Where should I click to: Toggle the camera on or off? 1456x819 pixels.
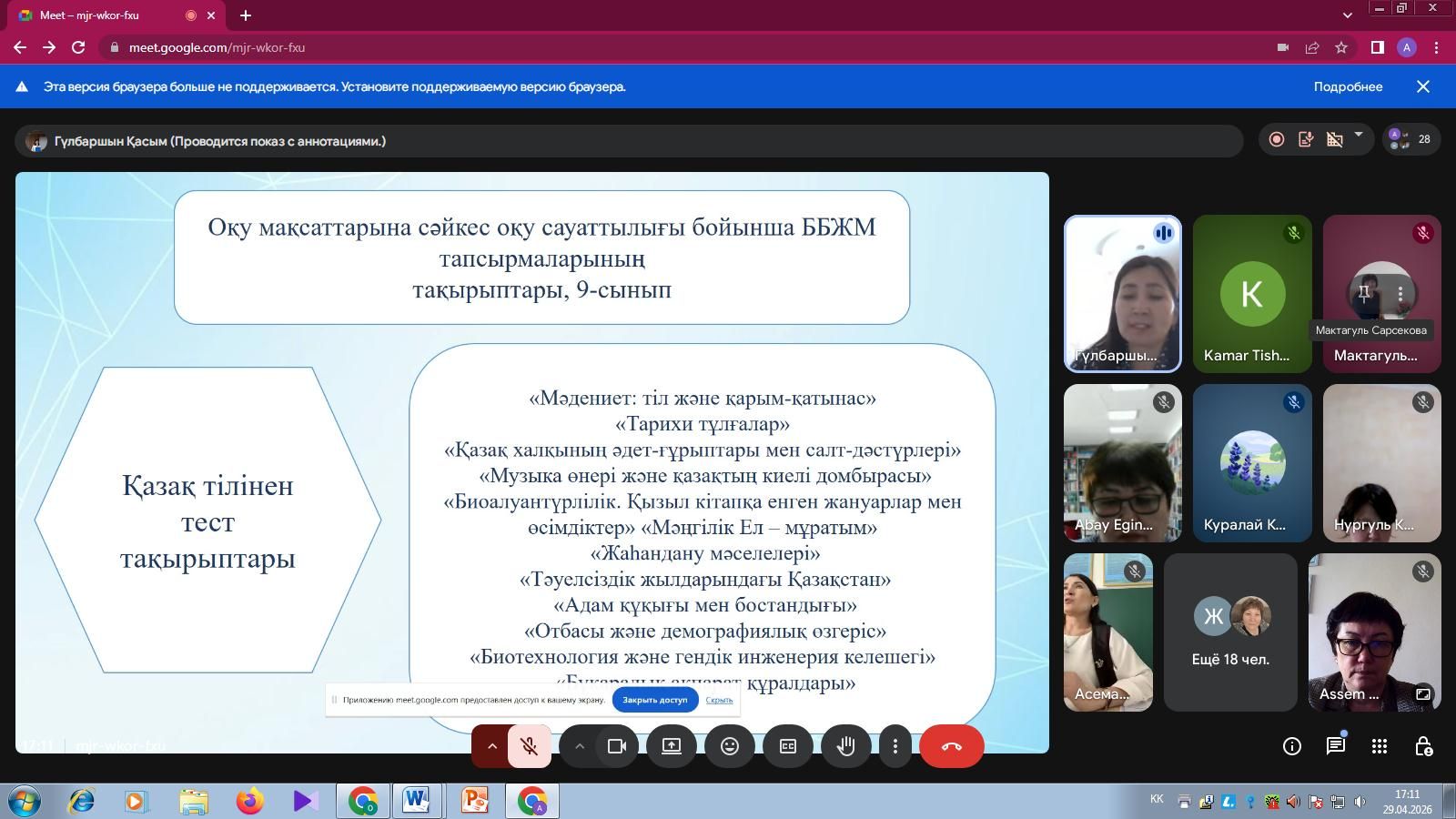(617, 746)
